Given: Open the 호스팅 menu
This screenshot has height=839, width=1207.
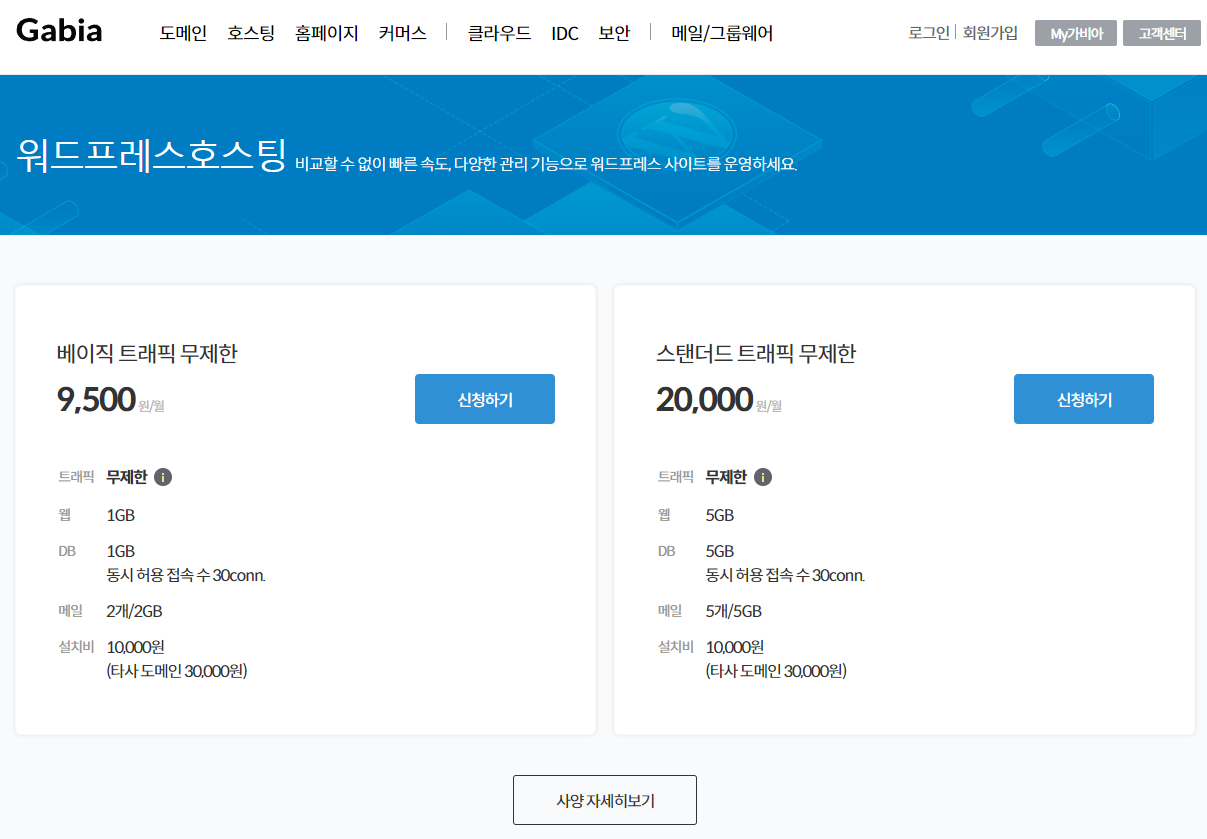Looking at the screenshot, I should click(x=250, y=32).
